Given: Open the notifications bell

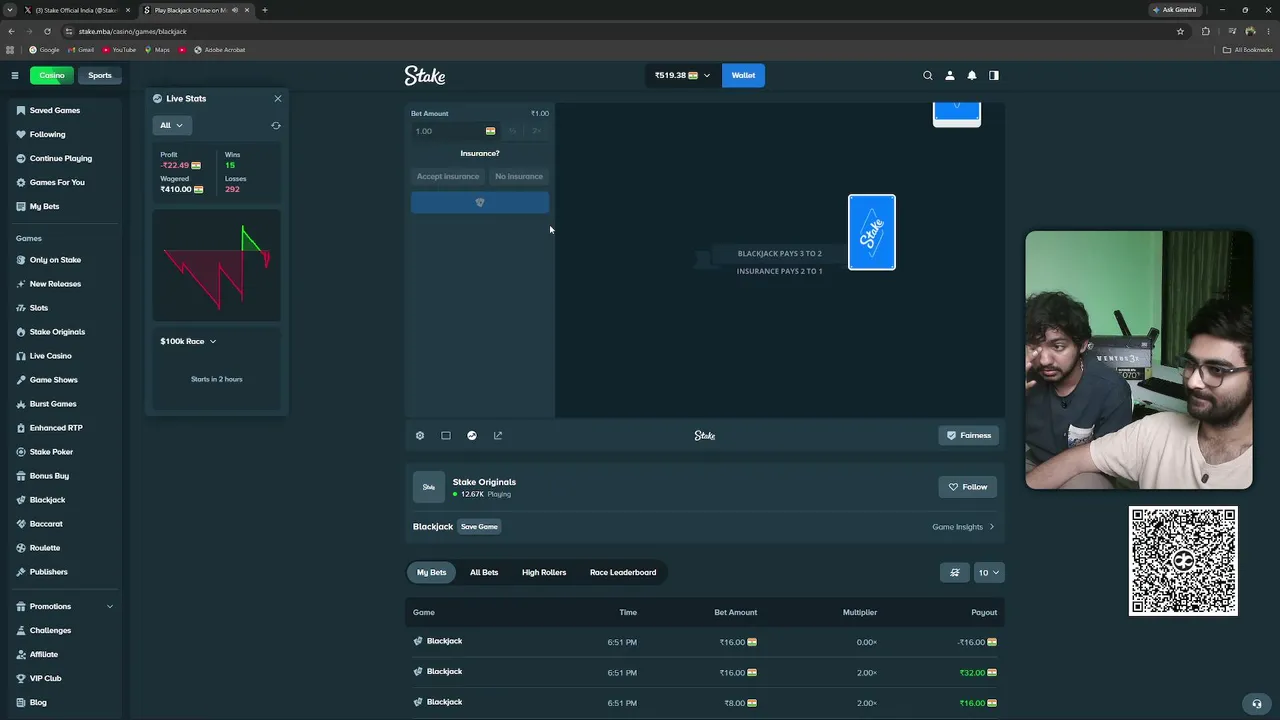Looking at the screenshot, I should tap(971, 75).
